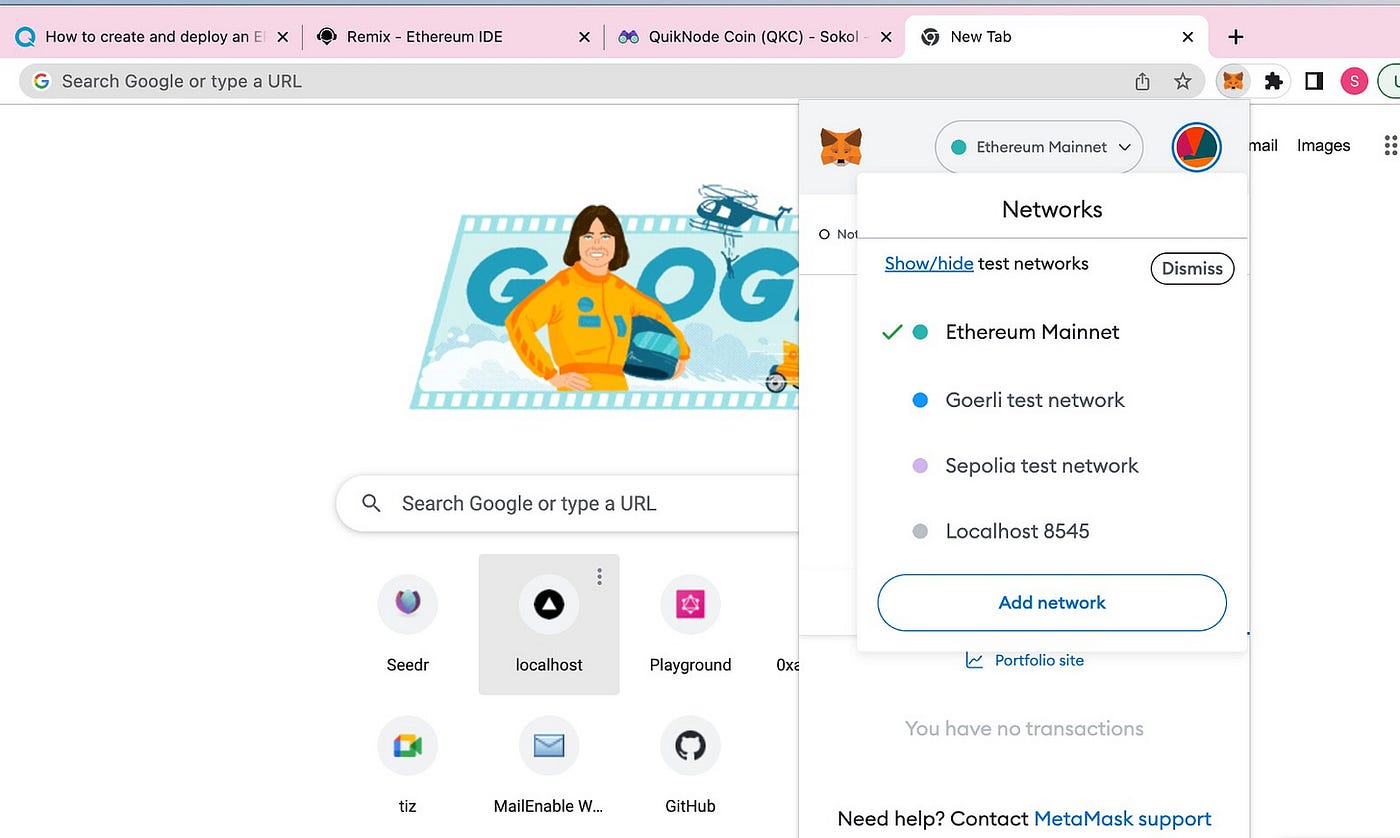Switch to the New Tab tab
The height and width of the screenshot is (838, 1400).
[x=1056, y=37]
